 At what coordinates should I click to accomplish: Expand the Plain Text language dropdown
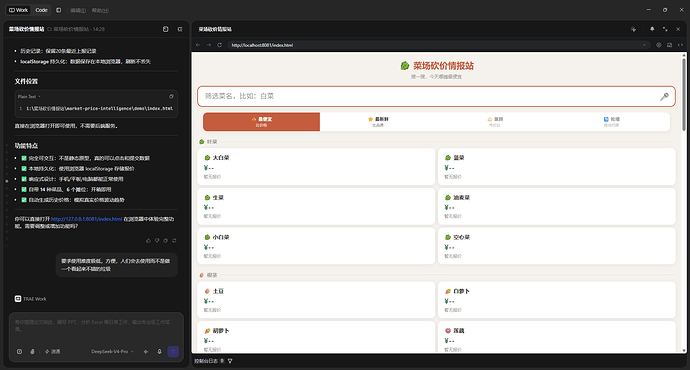29,96
